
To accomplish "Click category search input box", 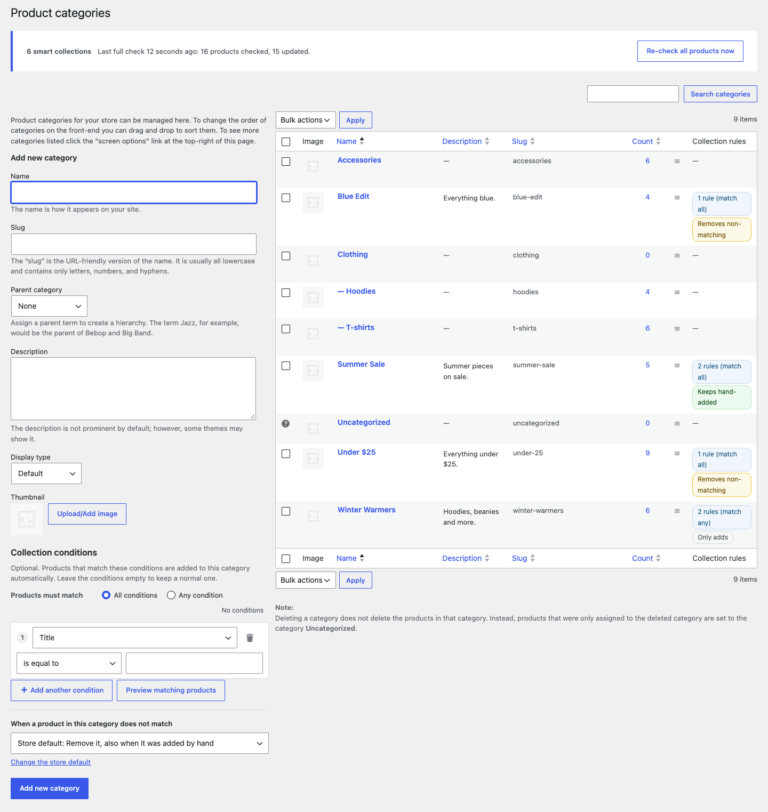I will 633,94.
